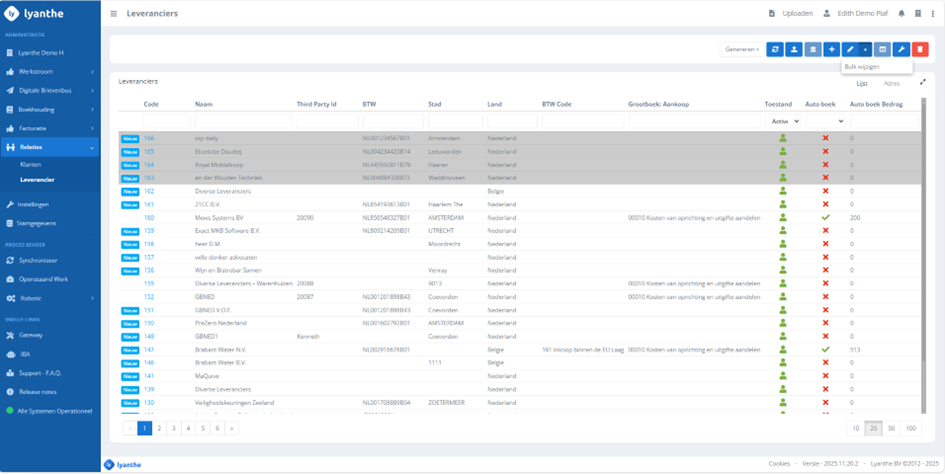Open Klanten in the sidebar
The height and width of the screenshot is (474, 945).
point(31,164)
